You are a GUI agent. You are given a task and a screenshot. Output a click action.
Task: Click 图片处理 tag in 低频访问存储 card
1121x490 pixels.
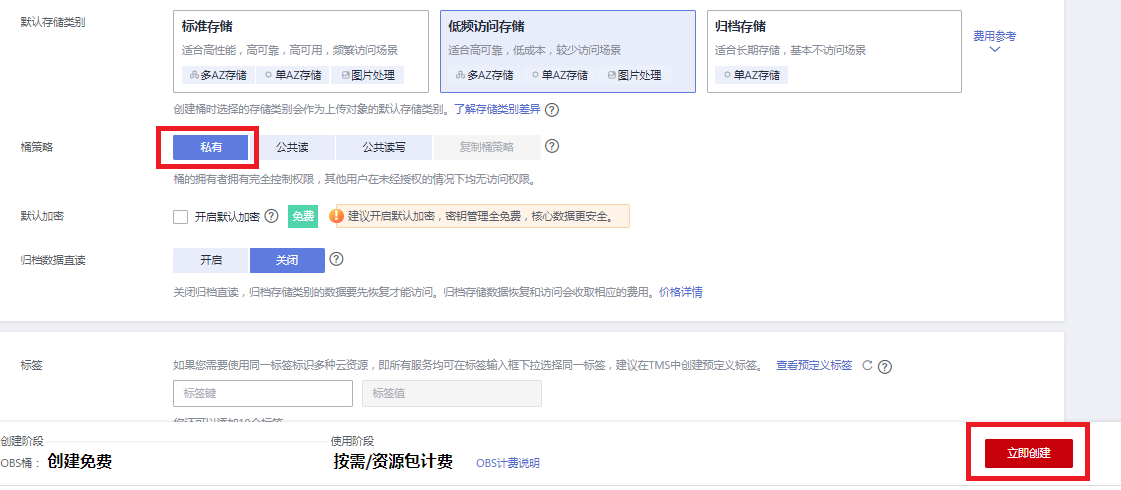(635, 75)
